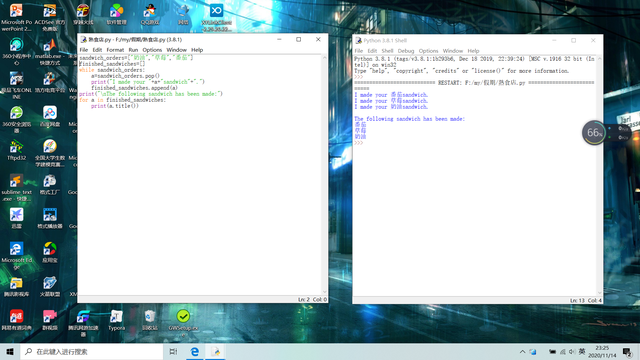Open the Debug menu in Python Shell

[406, 51]
